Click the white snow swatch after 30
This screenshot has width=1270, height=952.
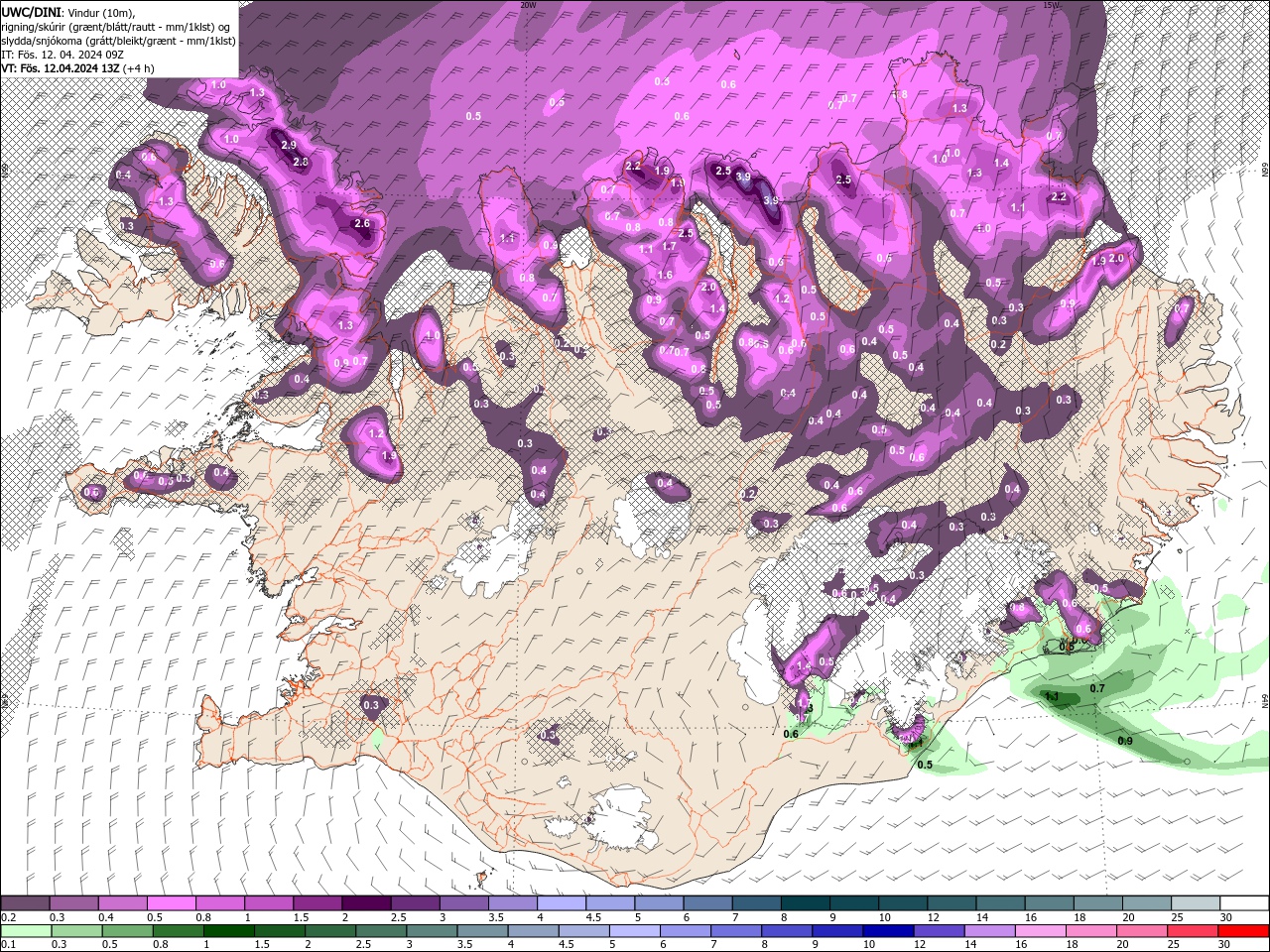[x=1244, y=903]
